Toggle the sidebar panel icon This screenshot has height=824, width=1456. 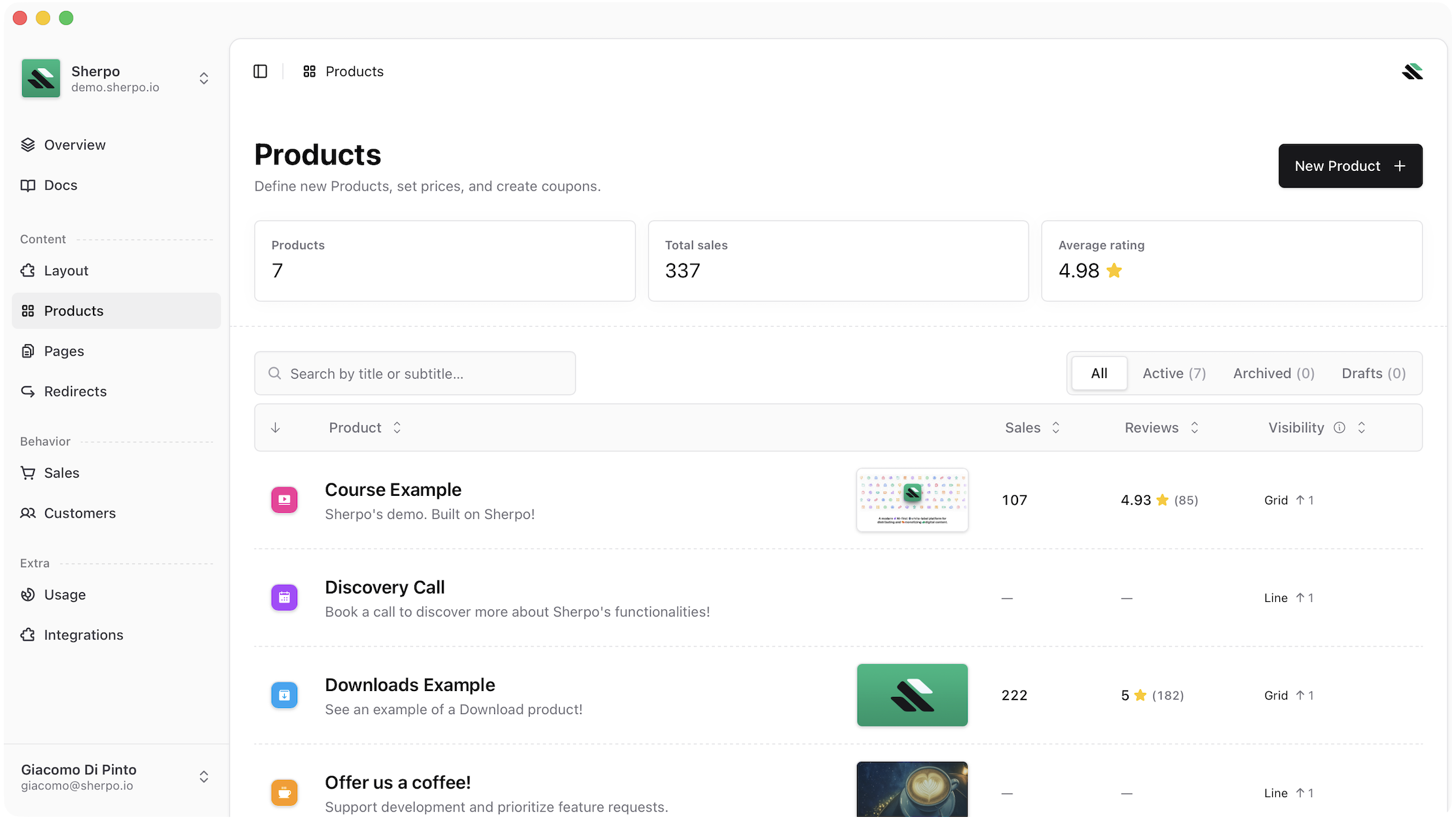(x=260, y=71)
